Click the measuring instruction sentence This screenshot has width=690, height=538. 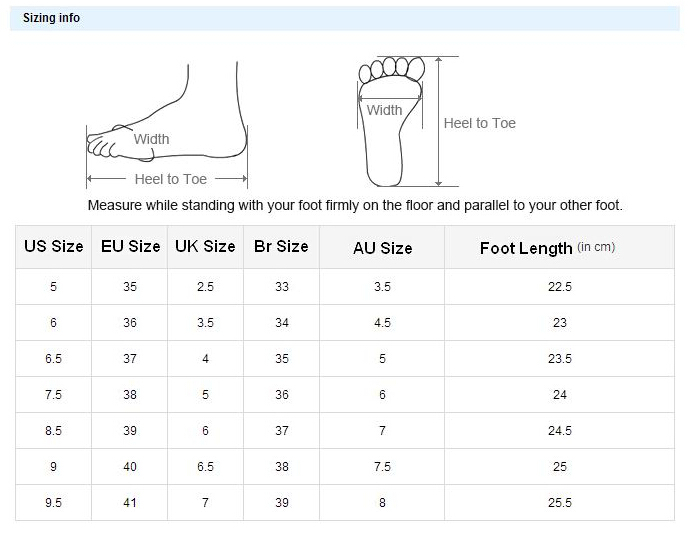click(355, 205)
